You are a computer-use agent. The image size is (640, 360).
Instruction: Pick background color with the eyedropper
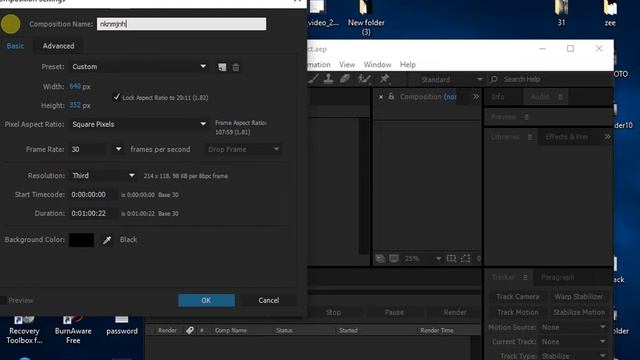click(x=107, y=240)
